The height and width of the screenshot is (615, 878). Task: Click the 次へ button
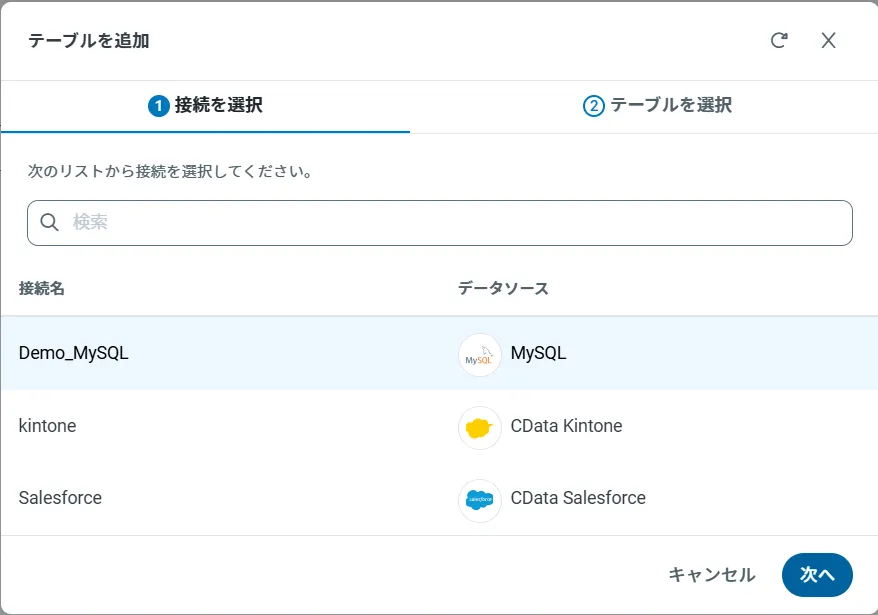point(817,575)
